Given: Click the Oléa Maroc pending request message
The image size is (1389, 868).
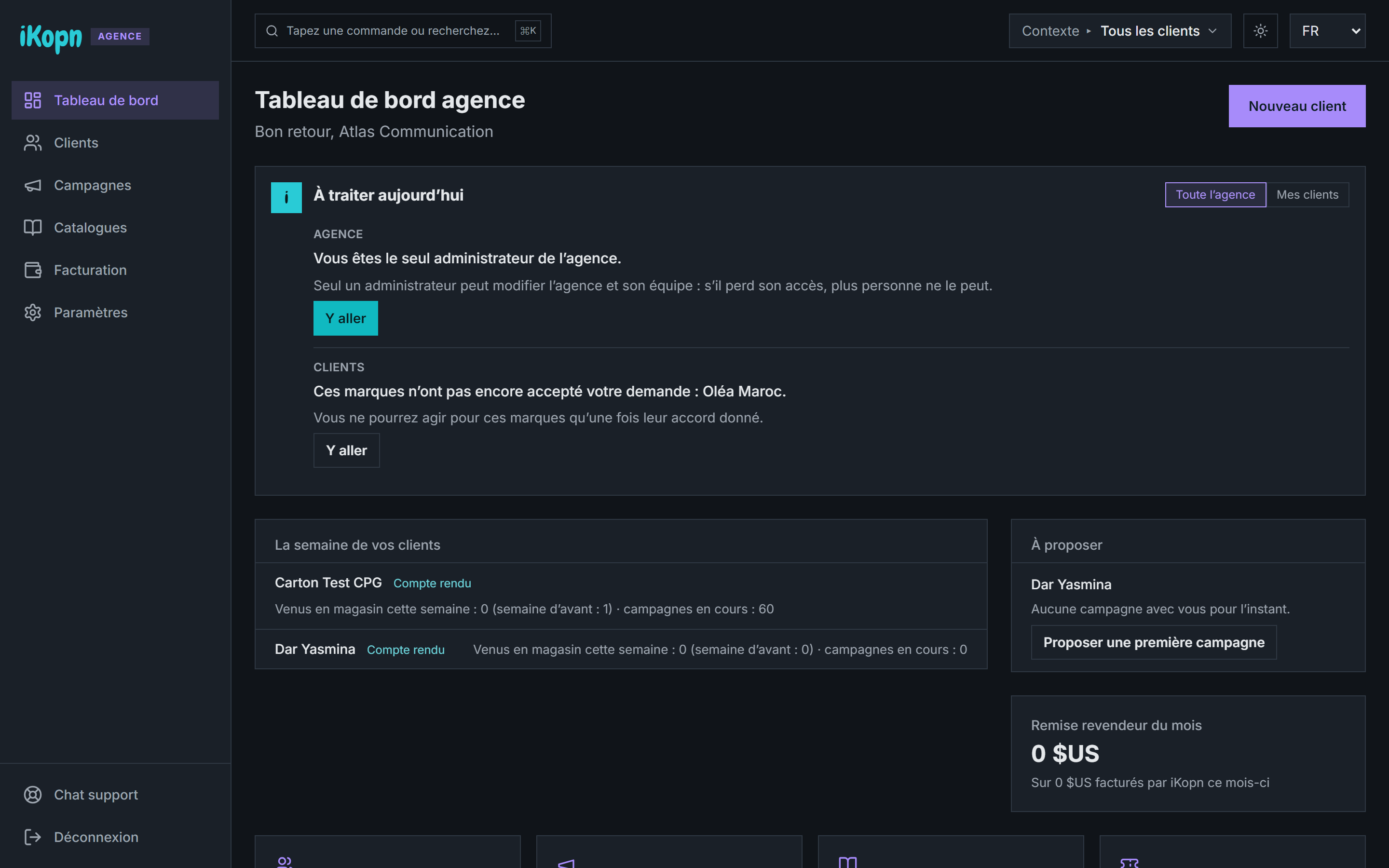Looking at the screenshot, I should 549,392.
